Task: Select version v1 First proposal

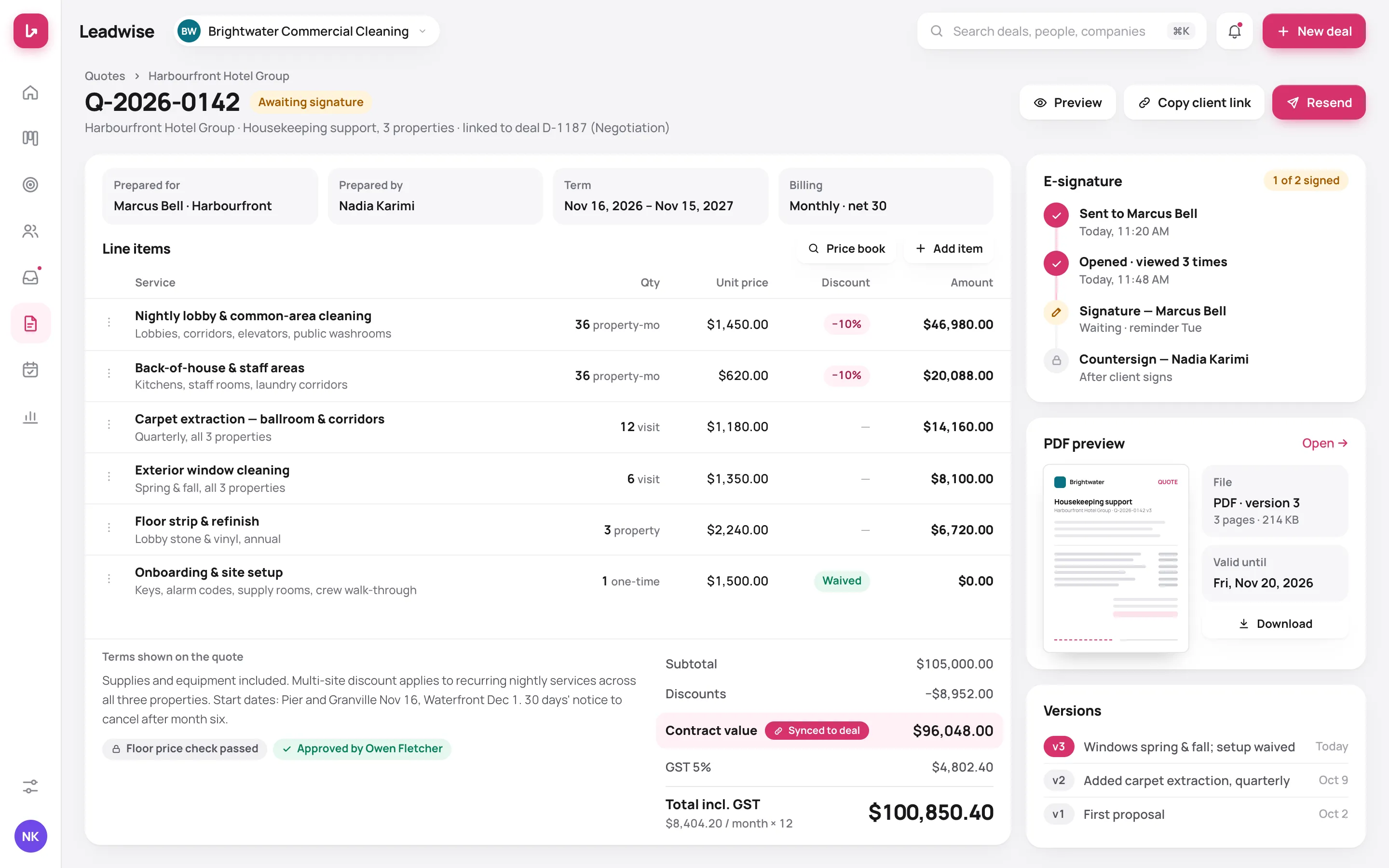Action: [x=1196, y=814]
